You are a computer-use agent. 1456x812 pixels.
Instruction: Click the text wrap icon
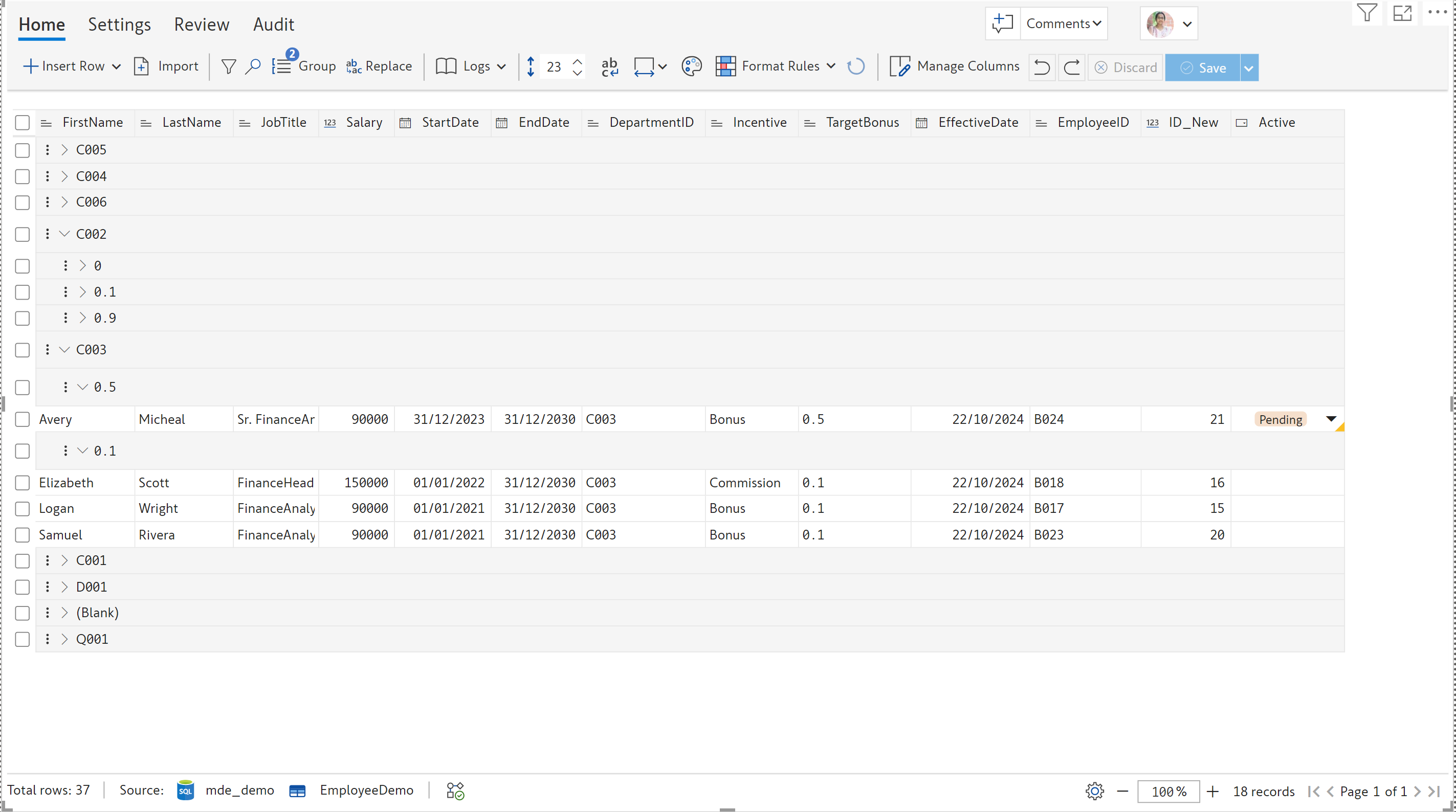click(609, 66)
